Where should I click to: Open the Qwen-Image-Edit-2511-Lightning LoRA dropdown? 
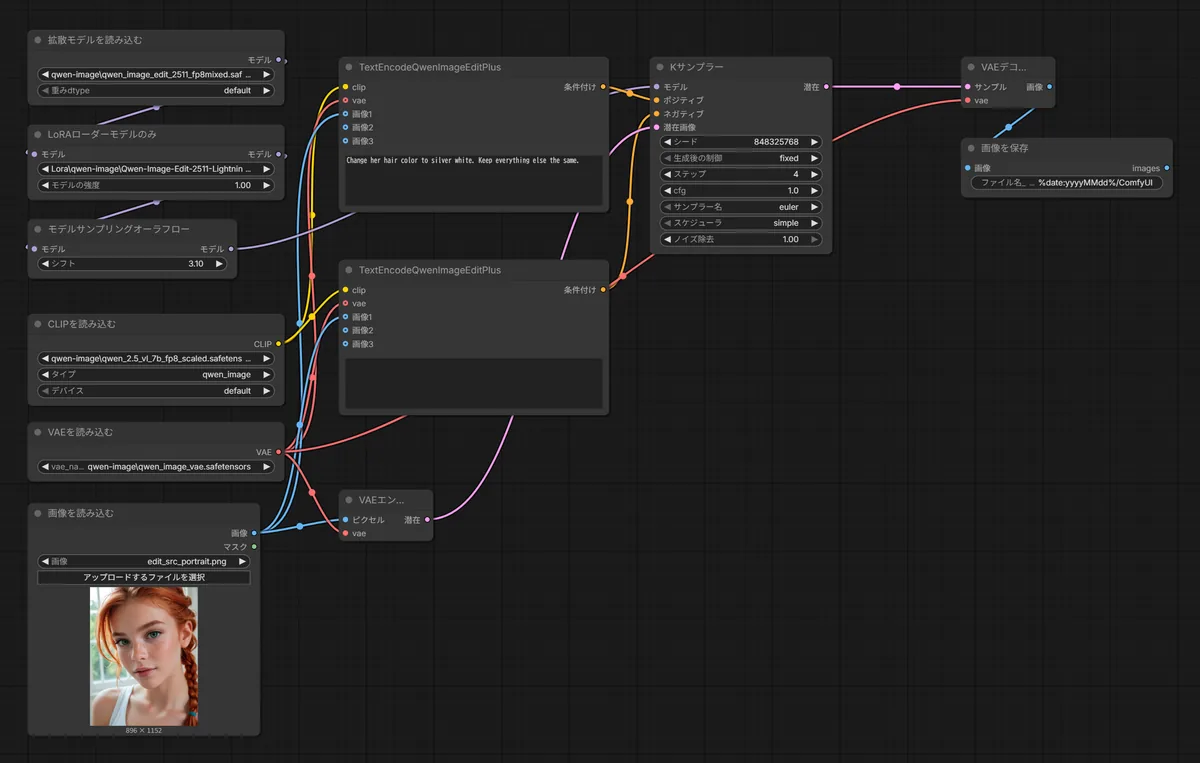[156, 169]
